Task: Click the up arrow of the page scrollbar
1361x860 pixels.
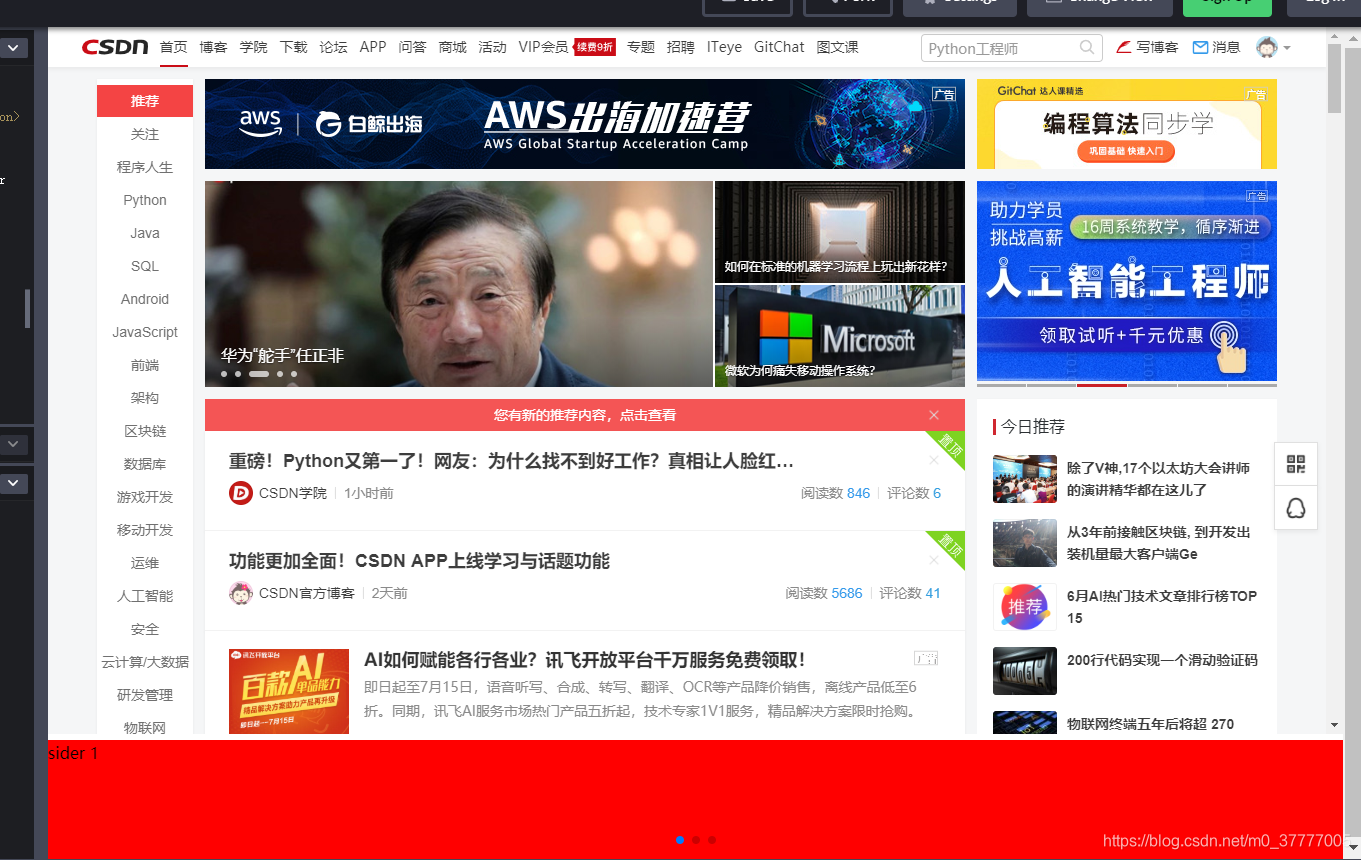Action: pyautogui.click(x=1334, y=38)
